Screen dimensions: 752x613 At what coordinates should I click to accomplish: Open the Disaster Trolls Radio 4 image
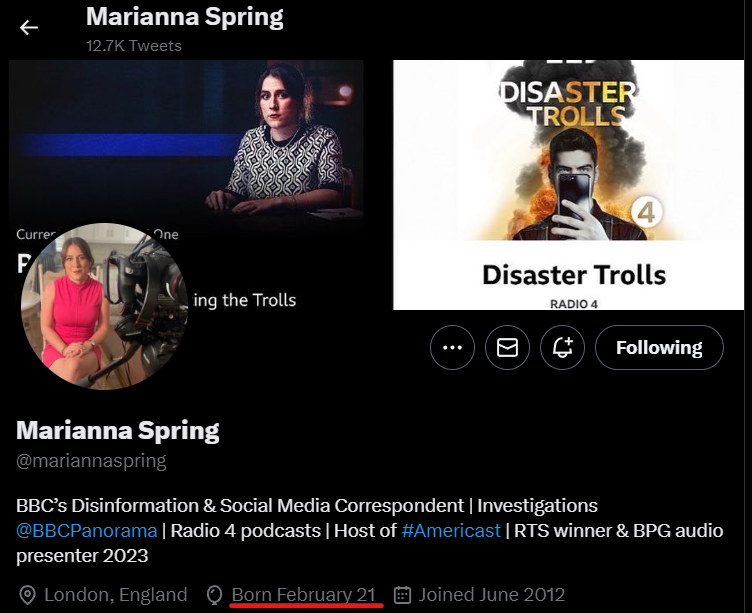[x=568, y=185]
